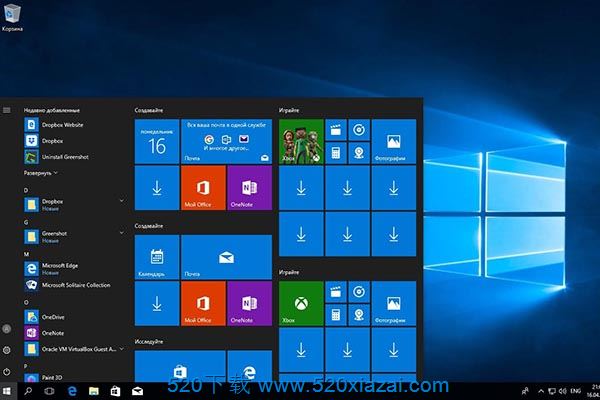Open the Календарь tile
The image size is (600, 400).
pyautogui.click(x=157, y=258)
